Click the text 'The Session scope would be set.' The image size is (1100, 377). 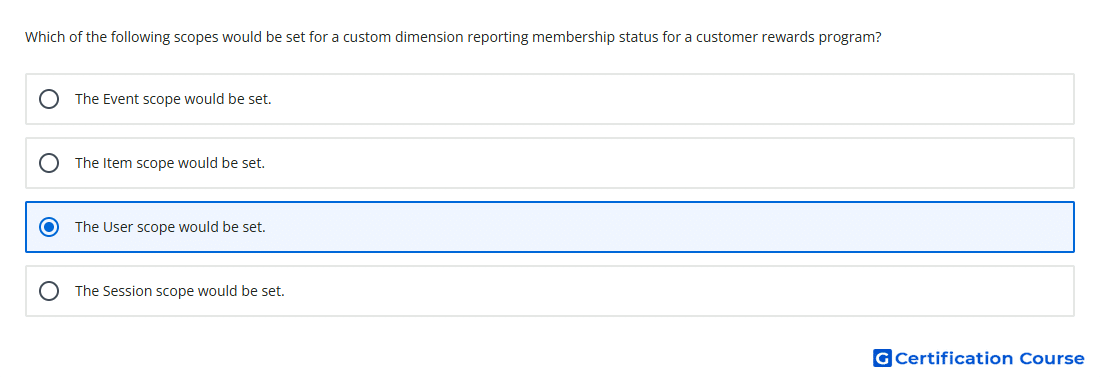pyautogui.click(x=180, y=291)
